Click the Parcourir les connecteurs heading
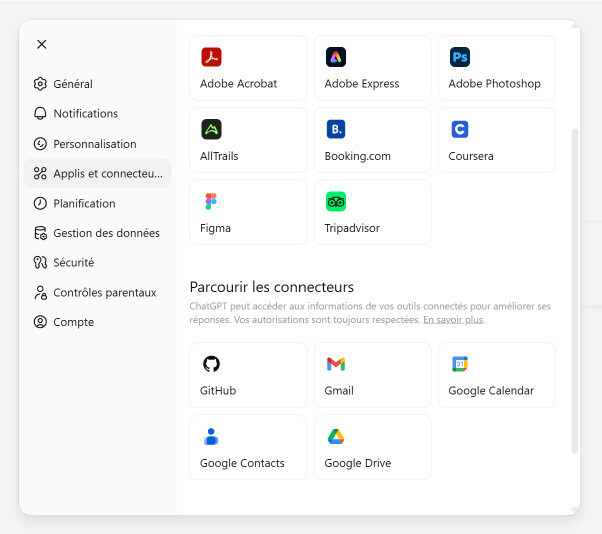 click(272, 287)
